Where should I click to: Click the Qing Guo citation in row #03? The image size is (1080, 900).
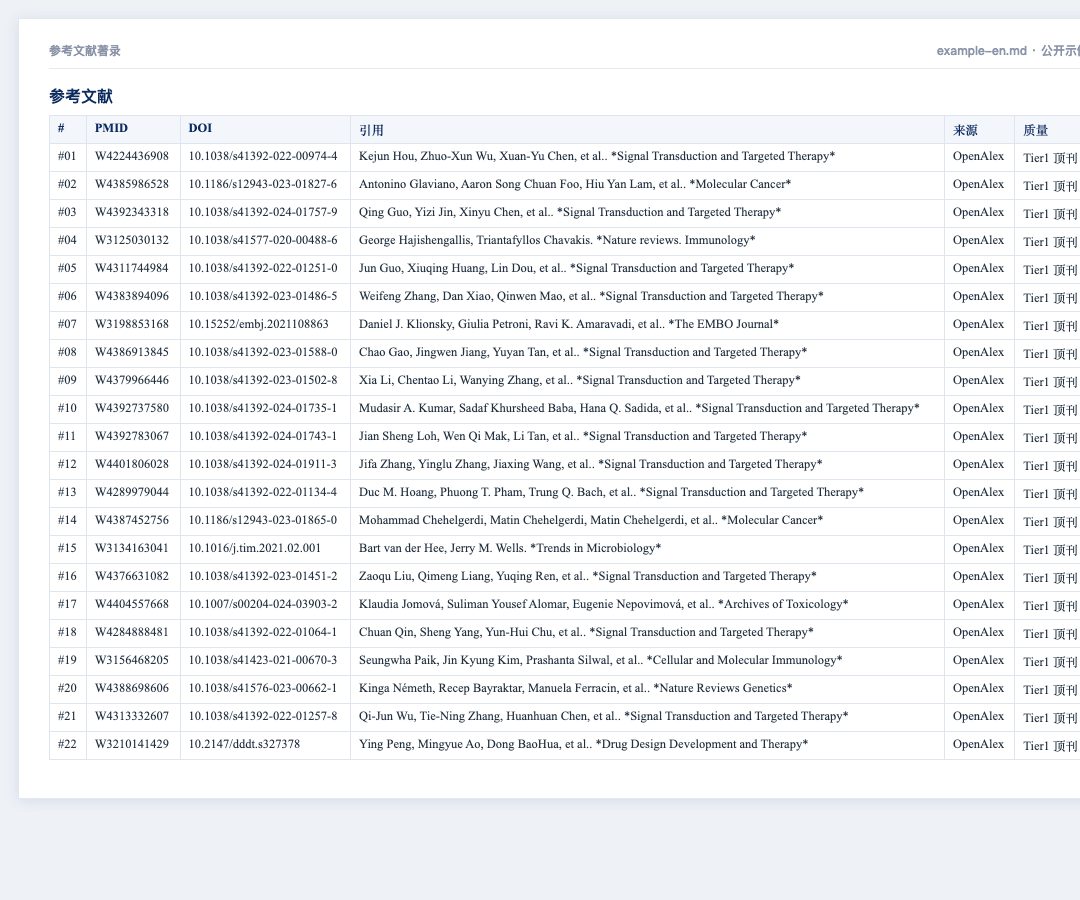570,212
